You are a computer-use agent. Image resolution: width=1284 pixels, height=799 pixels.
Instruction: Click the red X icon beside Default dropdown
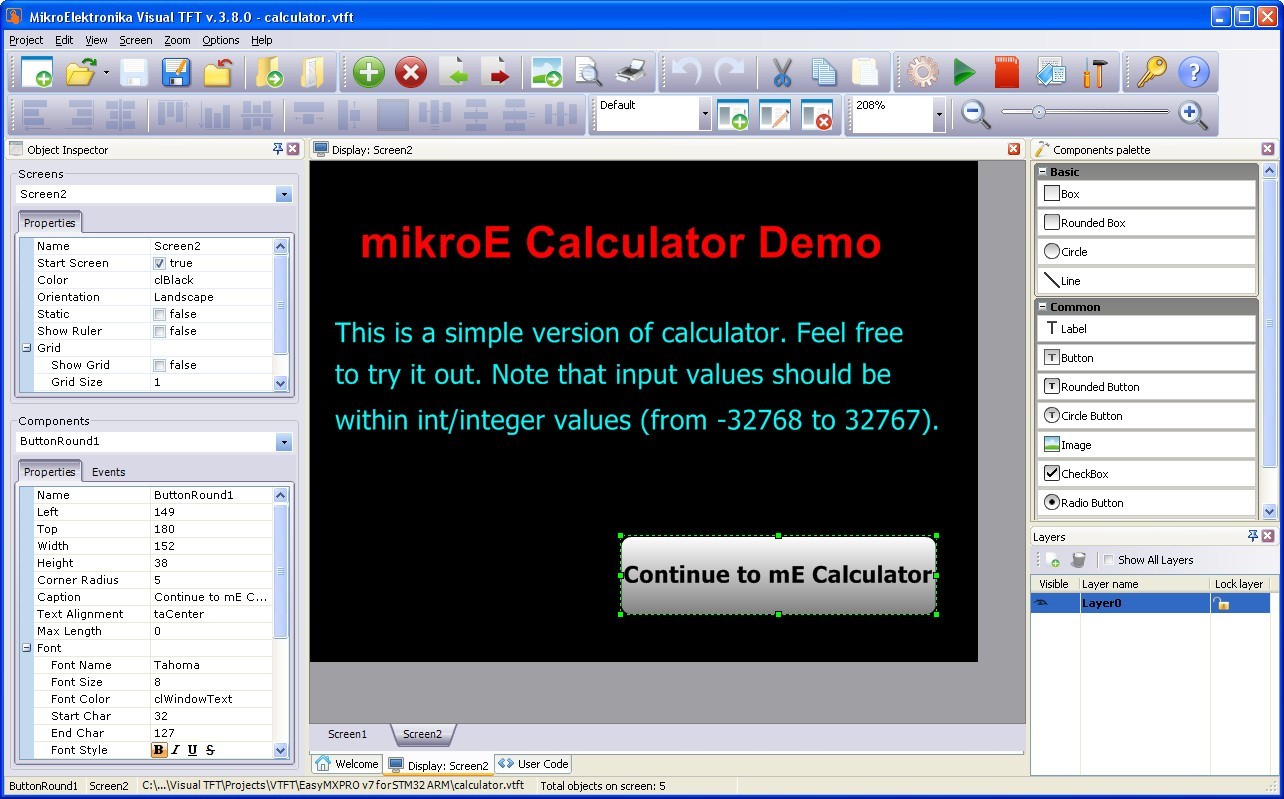pyautogui.click(x=816, y=114)
